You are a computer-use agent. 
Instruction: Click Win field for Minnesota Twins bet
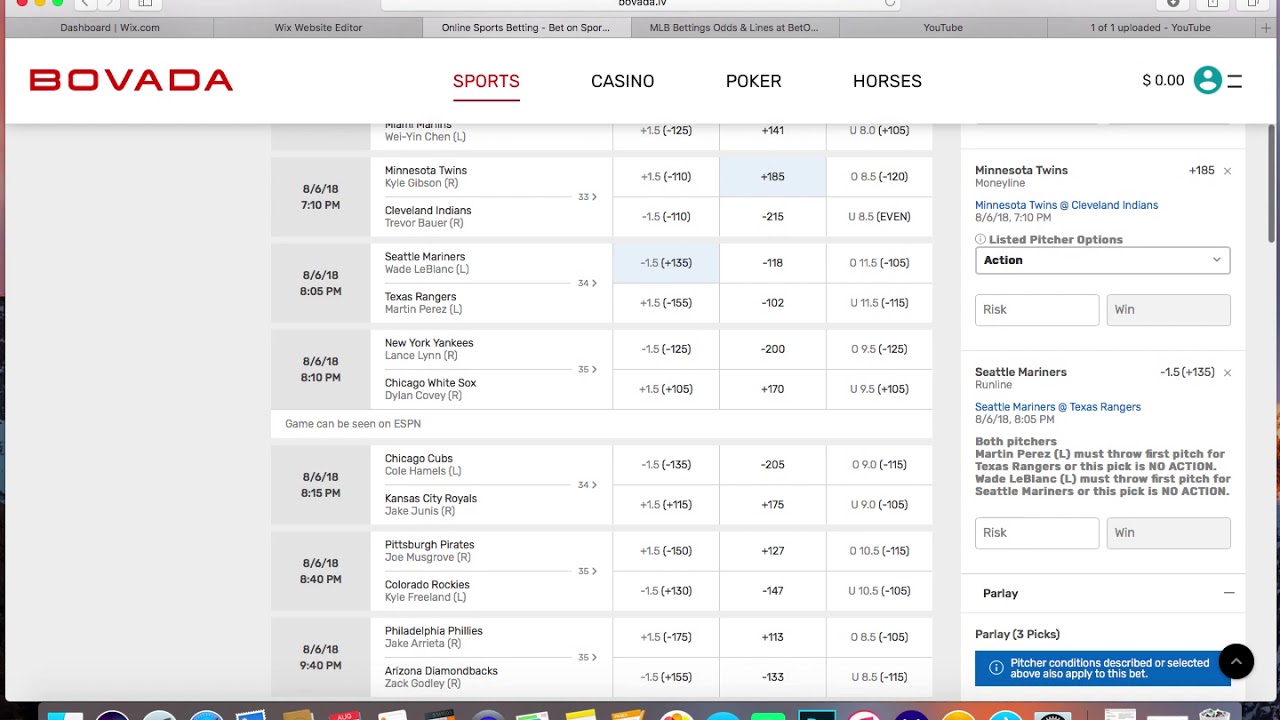(x=1168, y=310)
